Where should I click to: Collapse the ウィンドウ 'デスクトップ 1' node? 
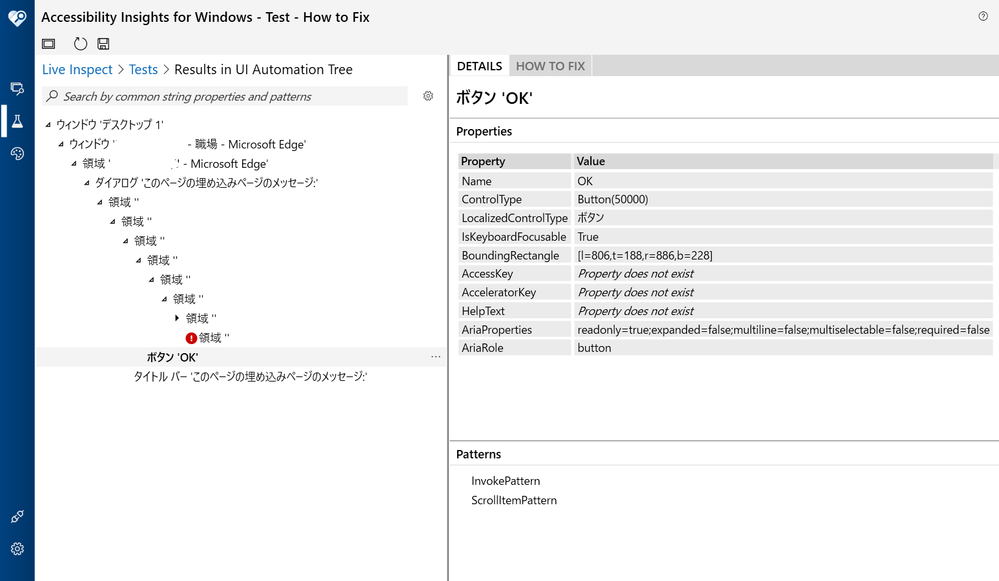pos(48,125)
